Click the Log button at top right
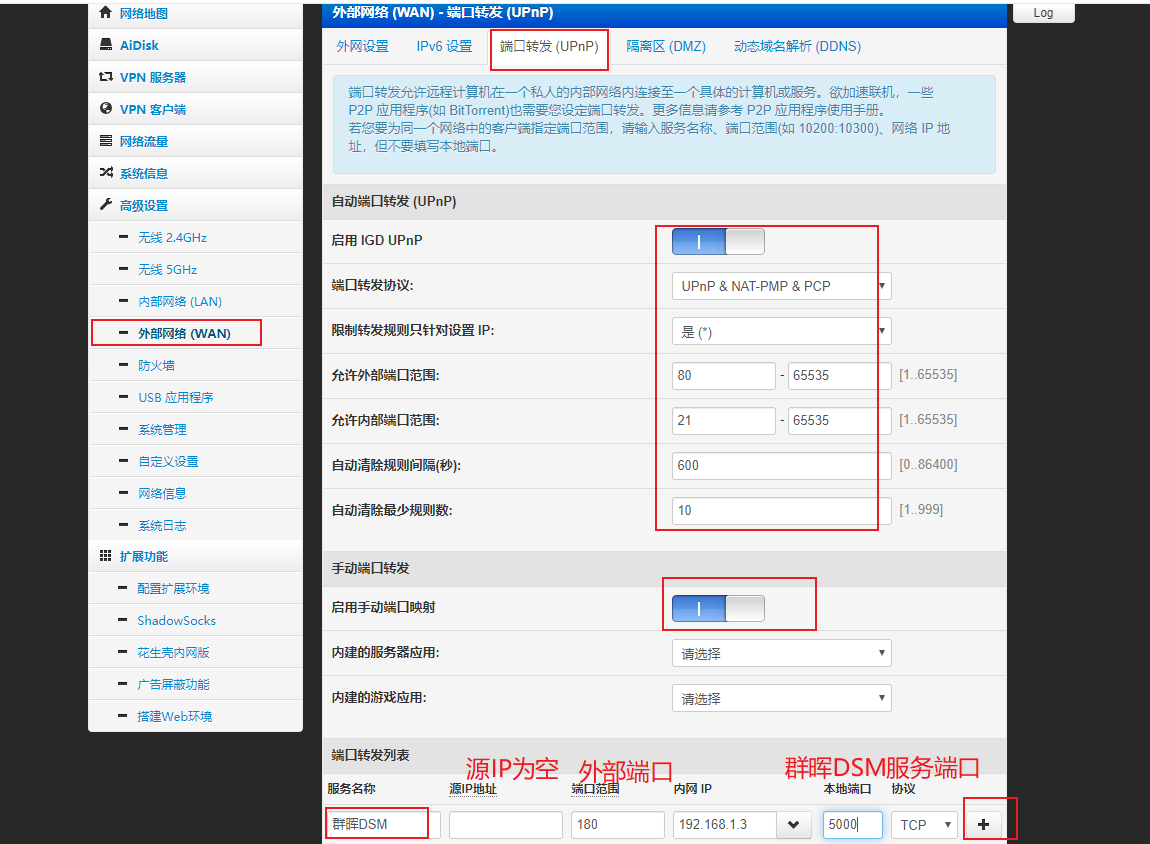Image resolution: width=1150 pixels, height=844 pixels. pos(1043,12)
